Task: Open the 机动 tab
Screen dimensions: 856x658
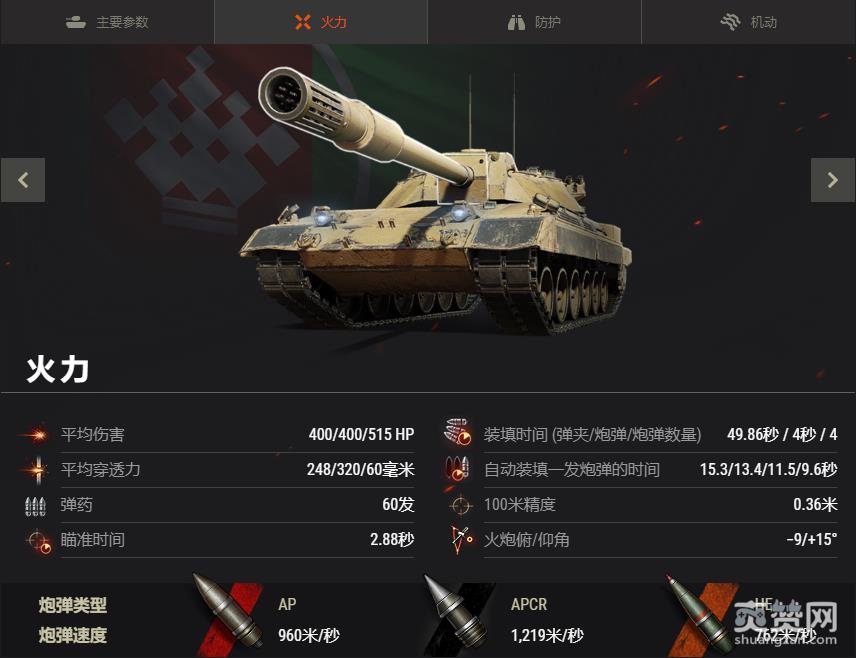Action: click(x=748, y=22)
